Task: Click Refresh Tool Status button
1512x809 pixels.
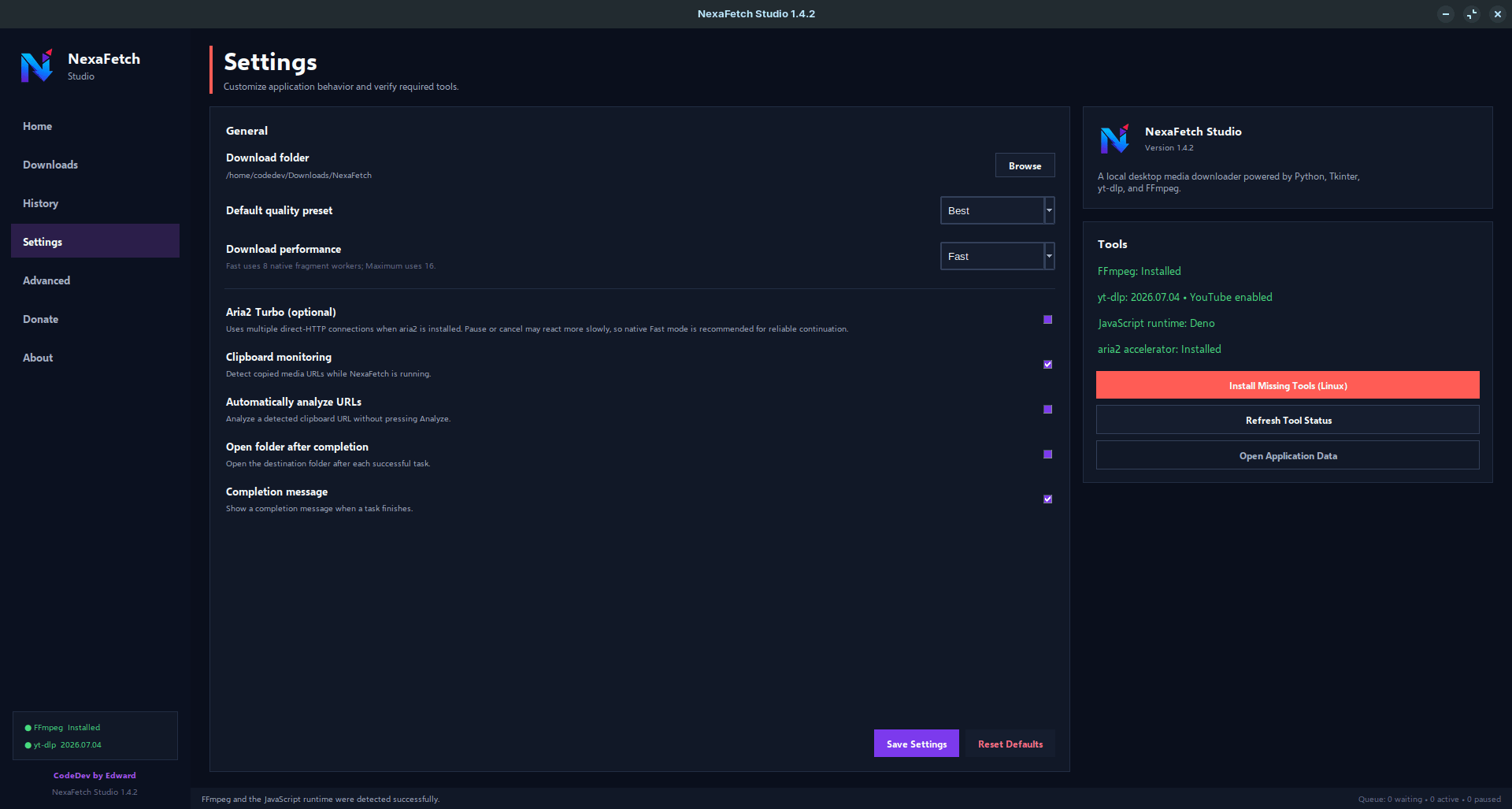Action: (1288, 420)
